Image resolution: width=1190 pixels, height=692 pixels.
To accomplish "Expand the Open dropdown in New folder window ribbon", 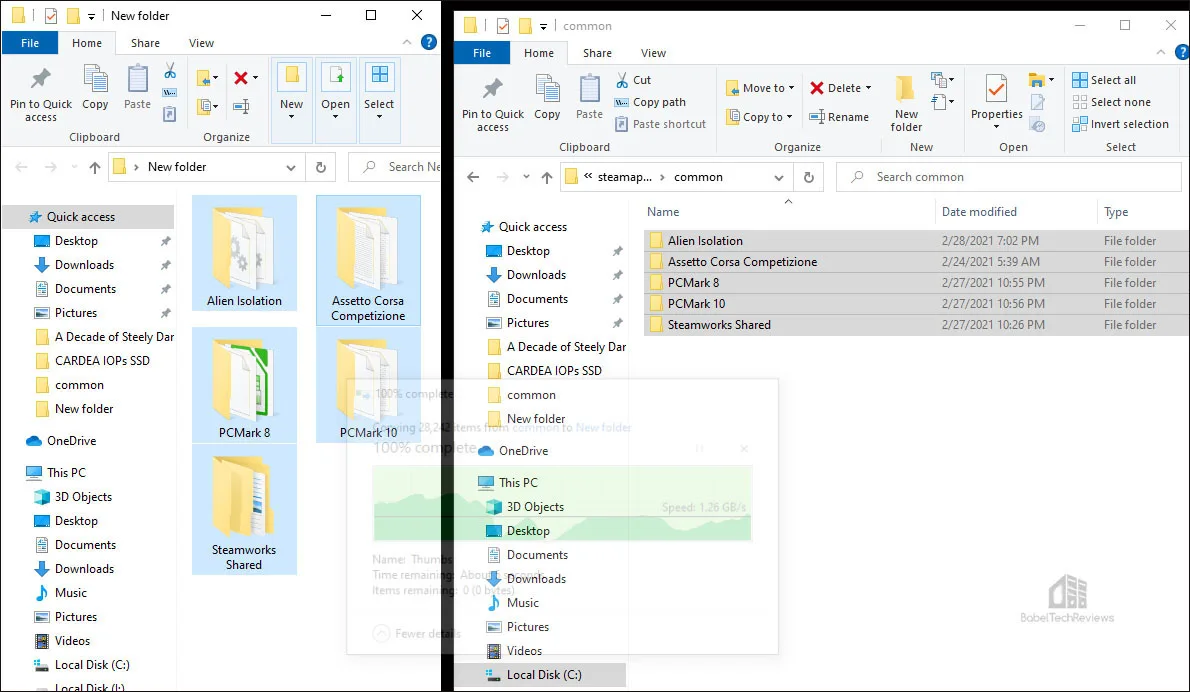I will (335, 102).
